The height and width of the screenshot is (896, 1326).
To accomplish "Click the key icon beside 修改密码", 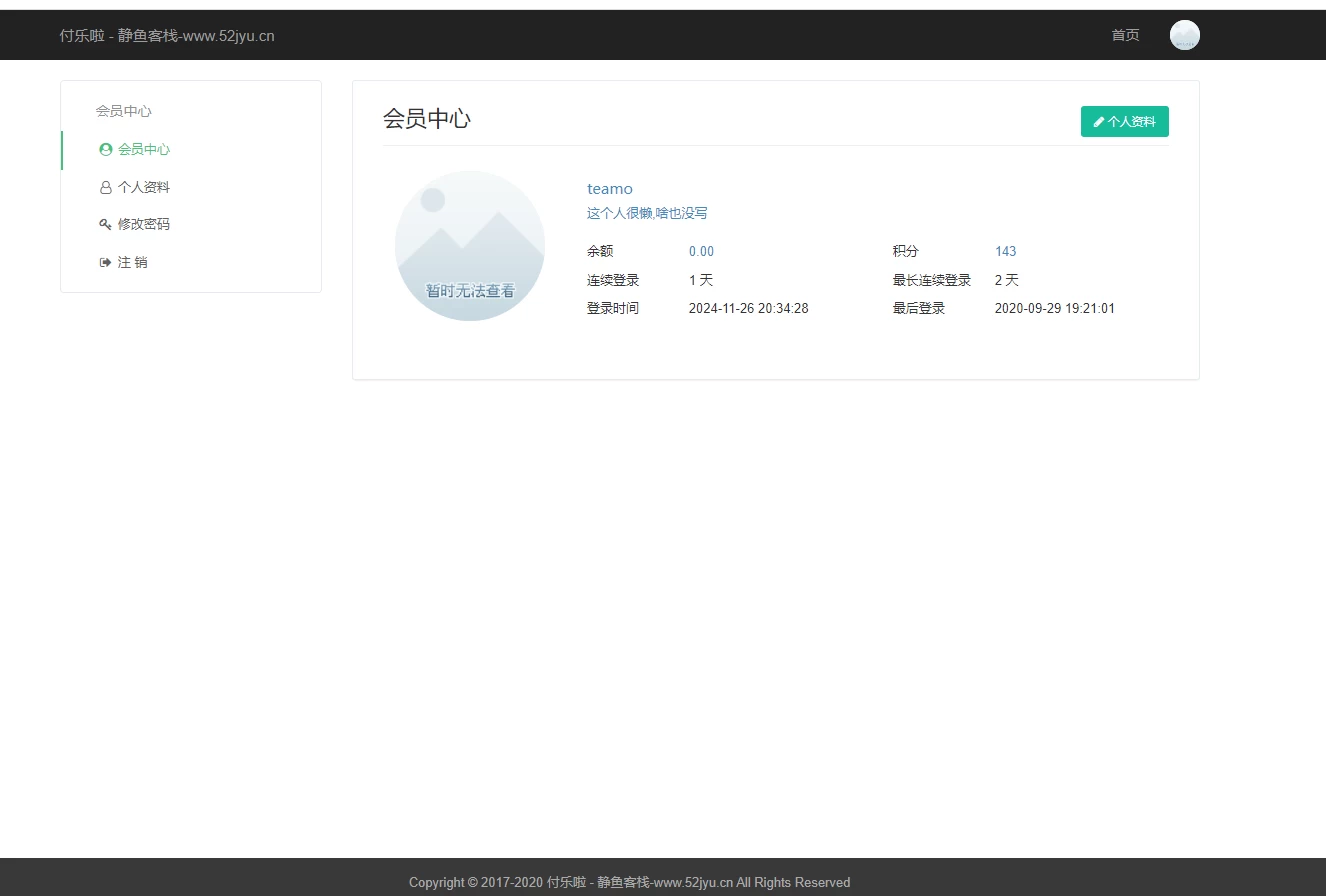I will [x=105, y=225].
